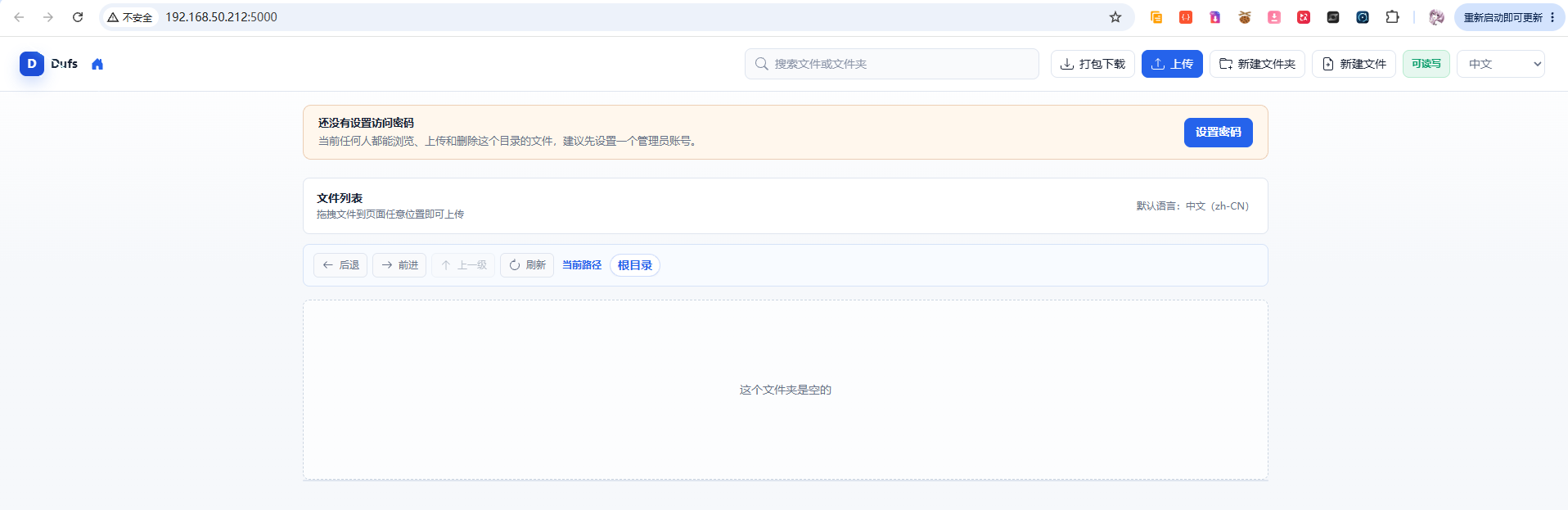Select the 根目录 breadcrumb
Image resolution: width=1568 pixels, height=510 pixels.
pyautogui.click(x=635, y=265)
